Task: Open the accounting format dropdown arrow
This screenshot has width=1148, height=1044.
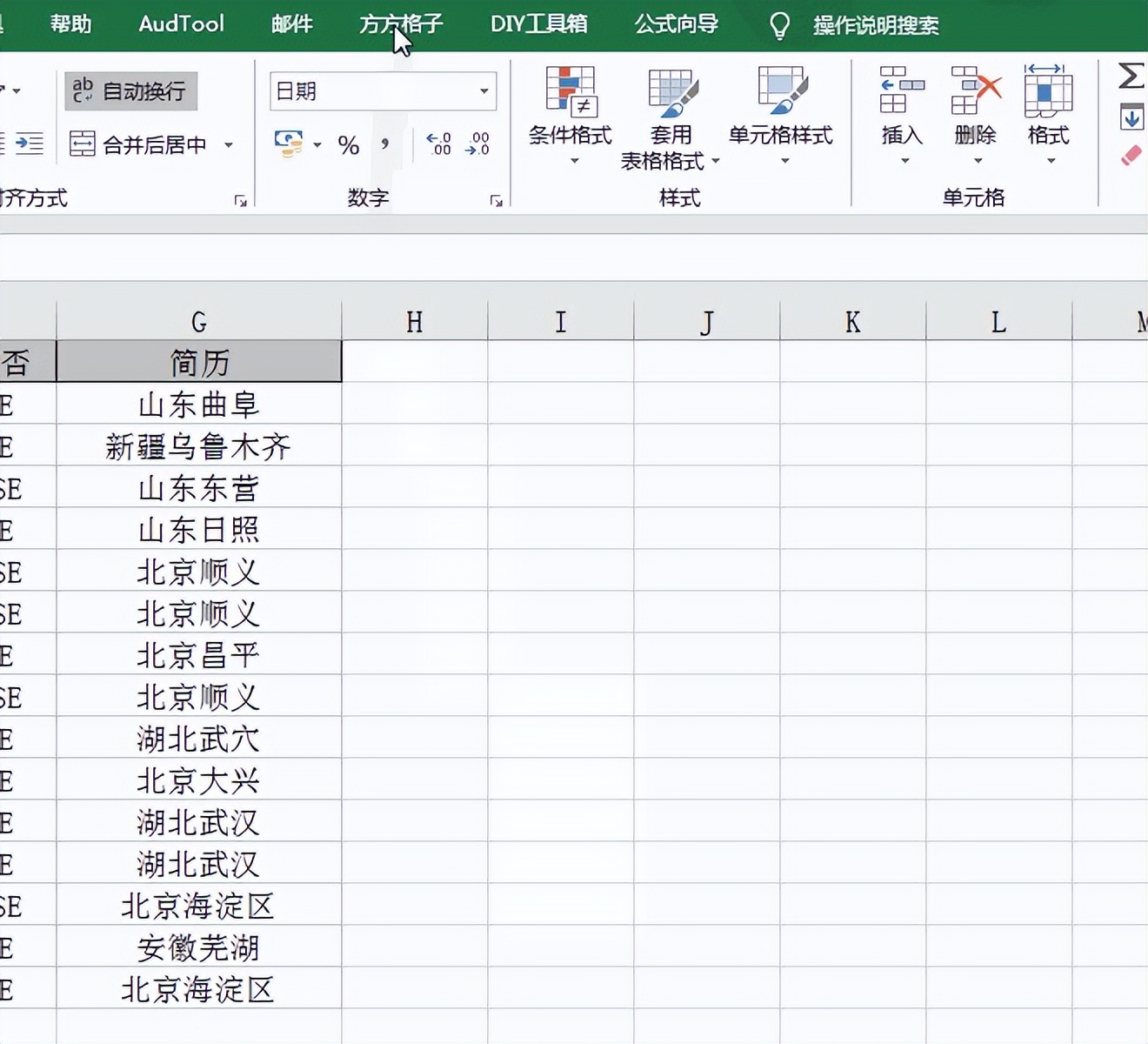Action: click(316, 145)
